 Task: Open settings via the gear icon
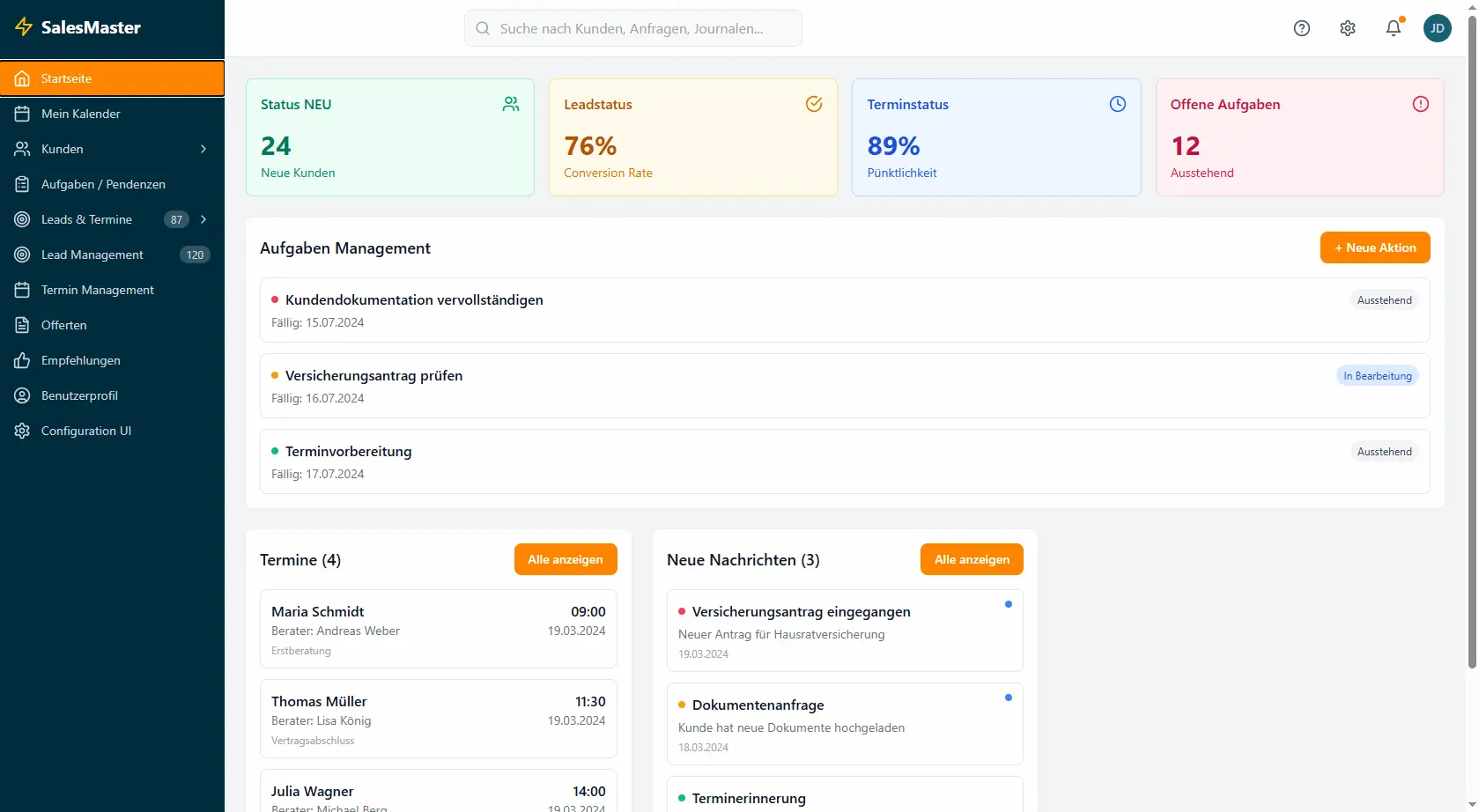(1347, 28)
